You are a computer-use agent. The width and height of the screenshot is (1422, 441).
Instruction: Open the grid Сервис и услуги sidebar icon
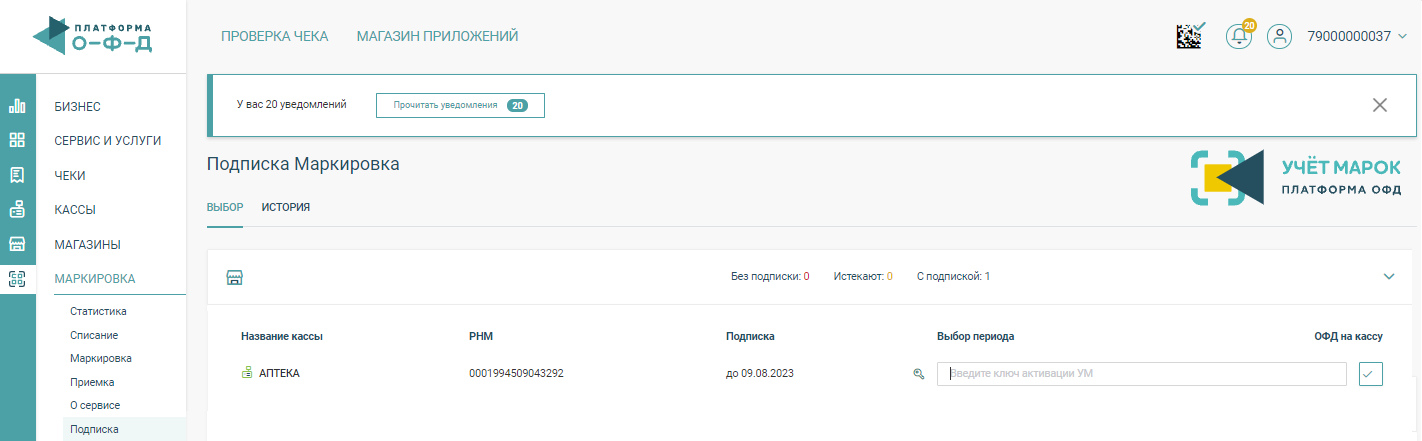click(x=17, y=141)
